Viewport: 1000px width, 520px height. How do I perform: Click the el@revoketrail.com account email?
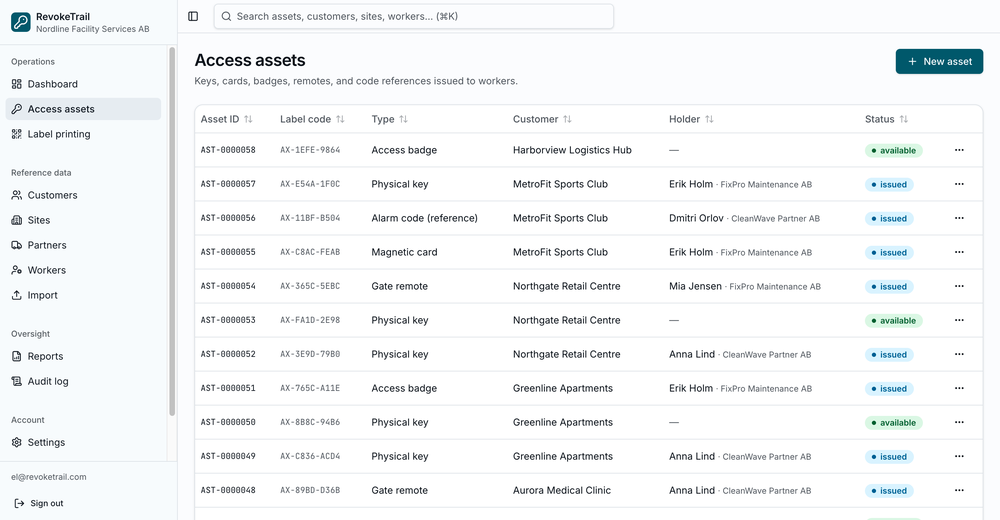tap(48, 477)
